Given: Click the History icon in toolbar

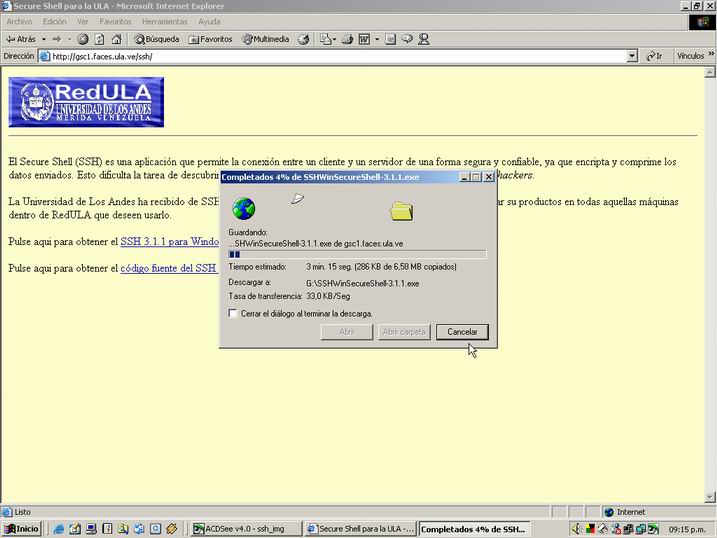Looking at the screenshot, I should click(x=303, y=39).
